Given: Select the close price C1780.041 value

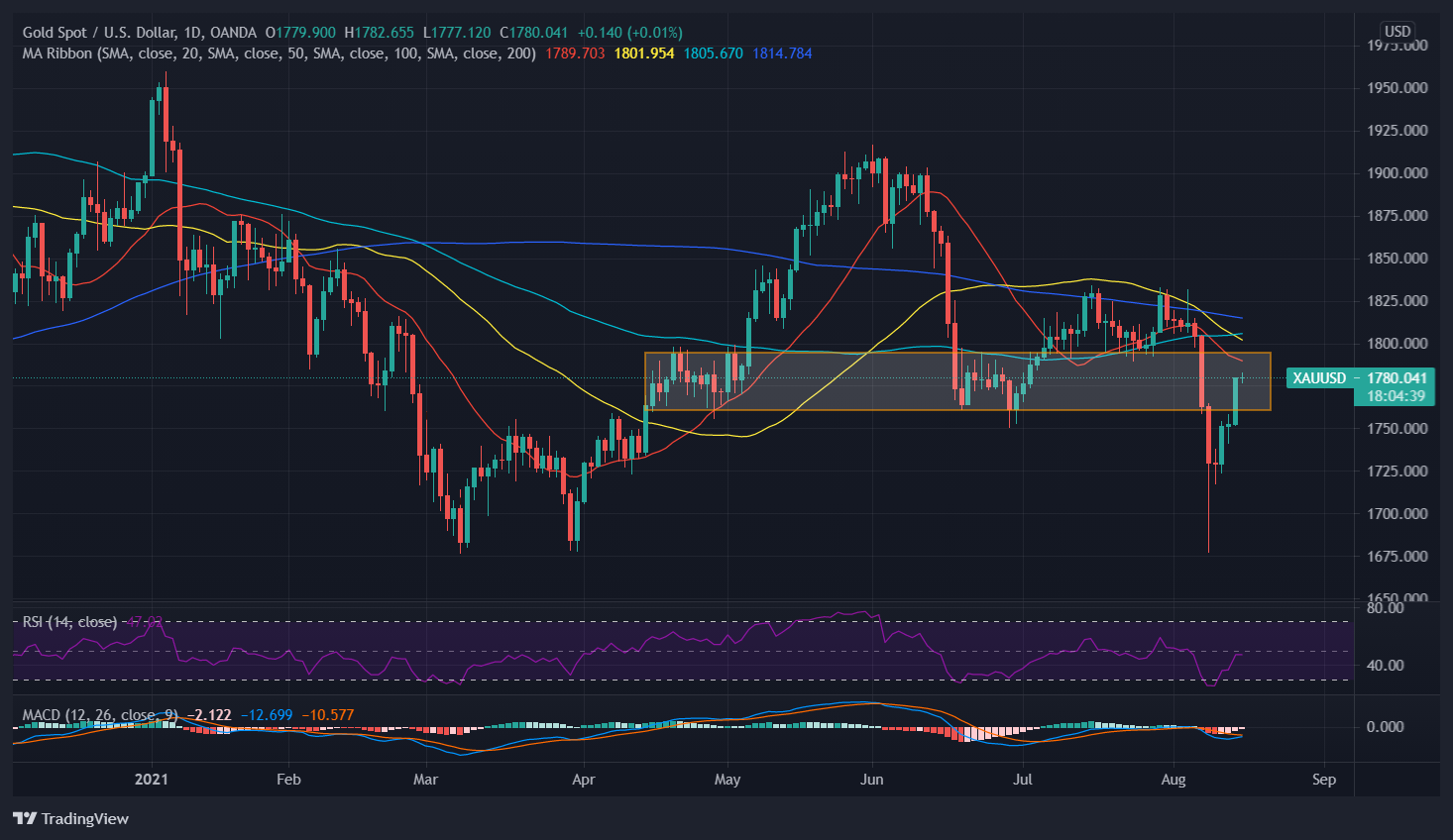Looking at the screenshot, I should click(x=533, y=33).
